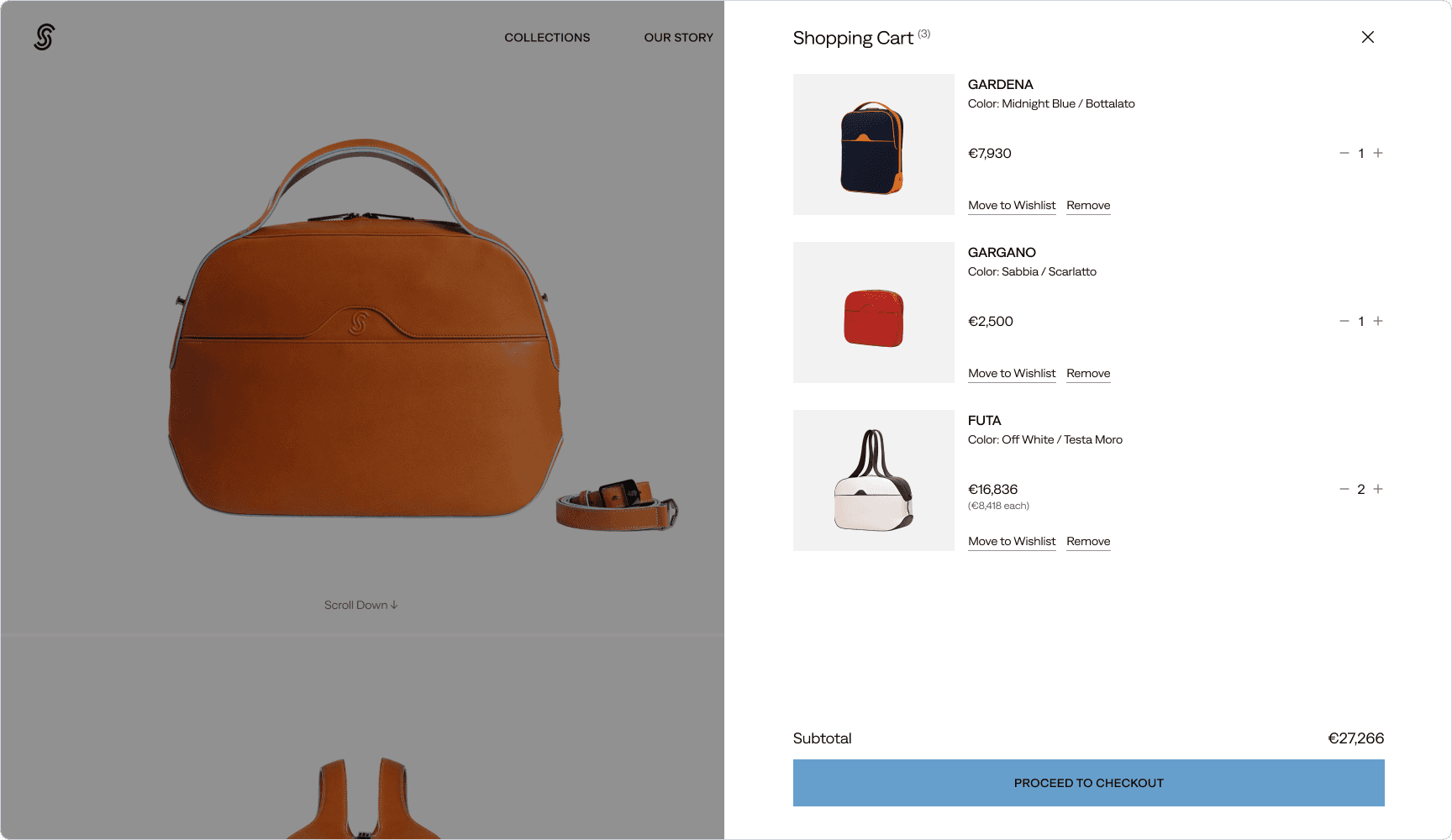Decrease GARGANO quantity with minus icon
The width and height of the screenshot is (1452, 840).
[x=1344, y=321]
